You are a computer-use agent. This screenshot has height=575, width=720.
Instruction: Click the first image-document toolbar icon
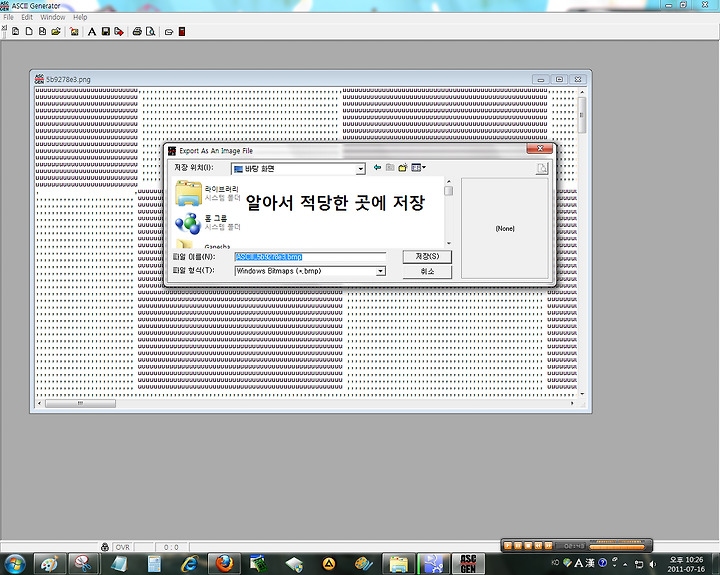point(16,31)
